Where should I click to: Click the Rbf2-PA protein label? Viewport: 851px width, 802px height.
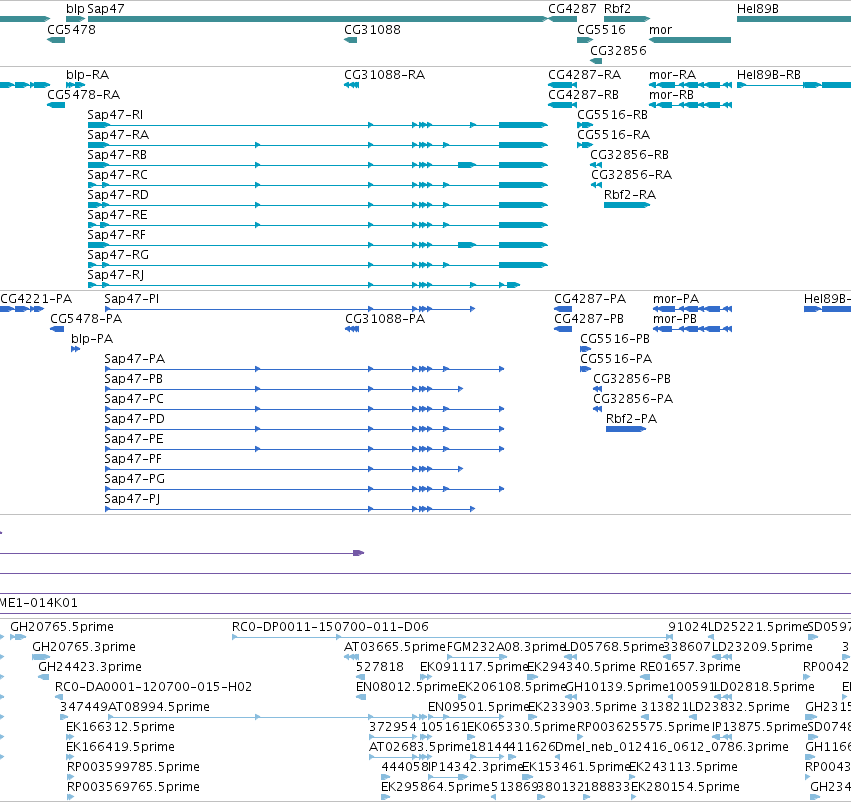coord(631,419)
